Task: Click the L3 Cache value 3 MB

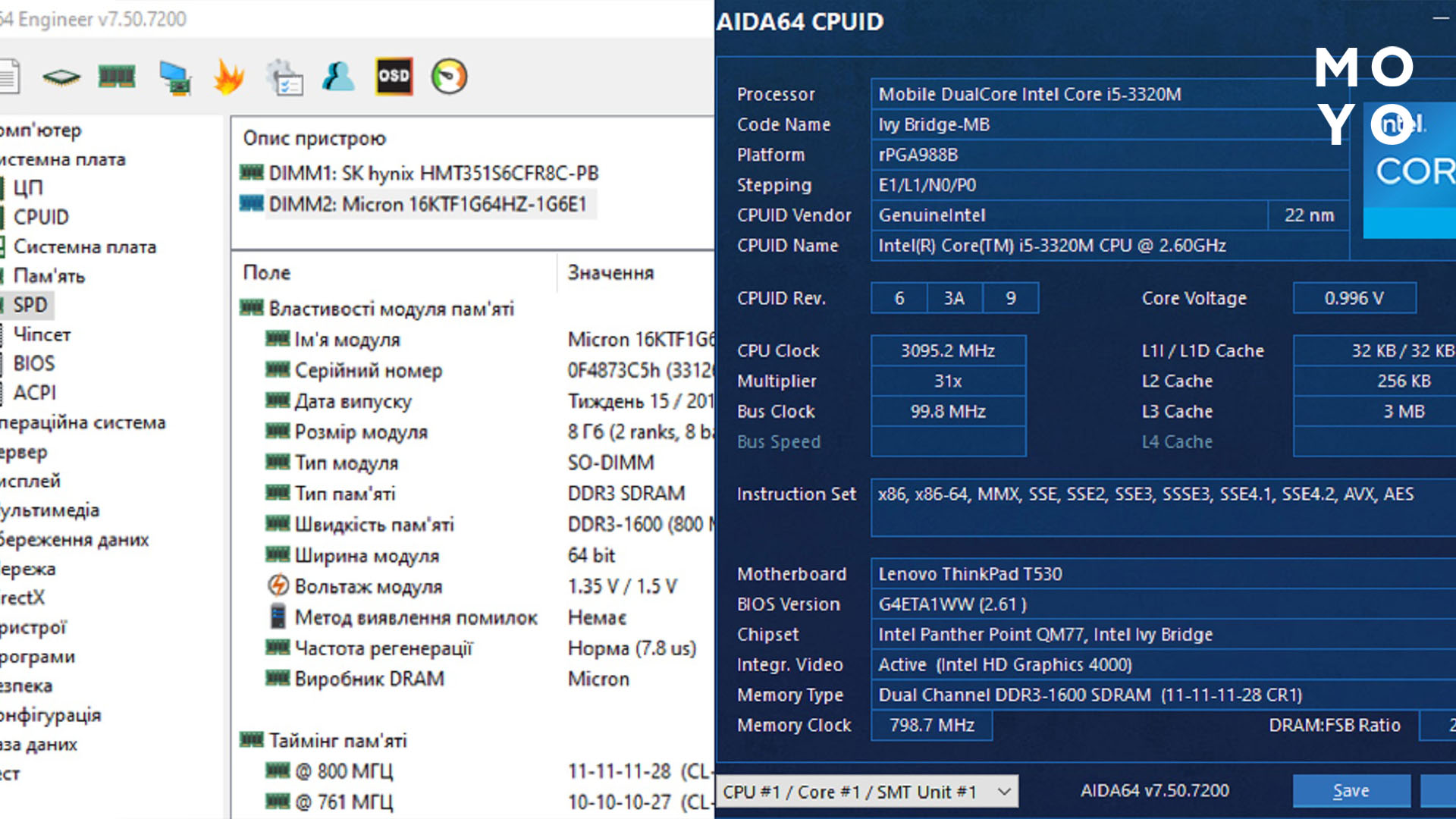Action: click(1375, 411)
